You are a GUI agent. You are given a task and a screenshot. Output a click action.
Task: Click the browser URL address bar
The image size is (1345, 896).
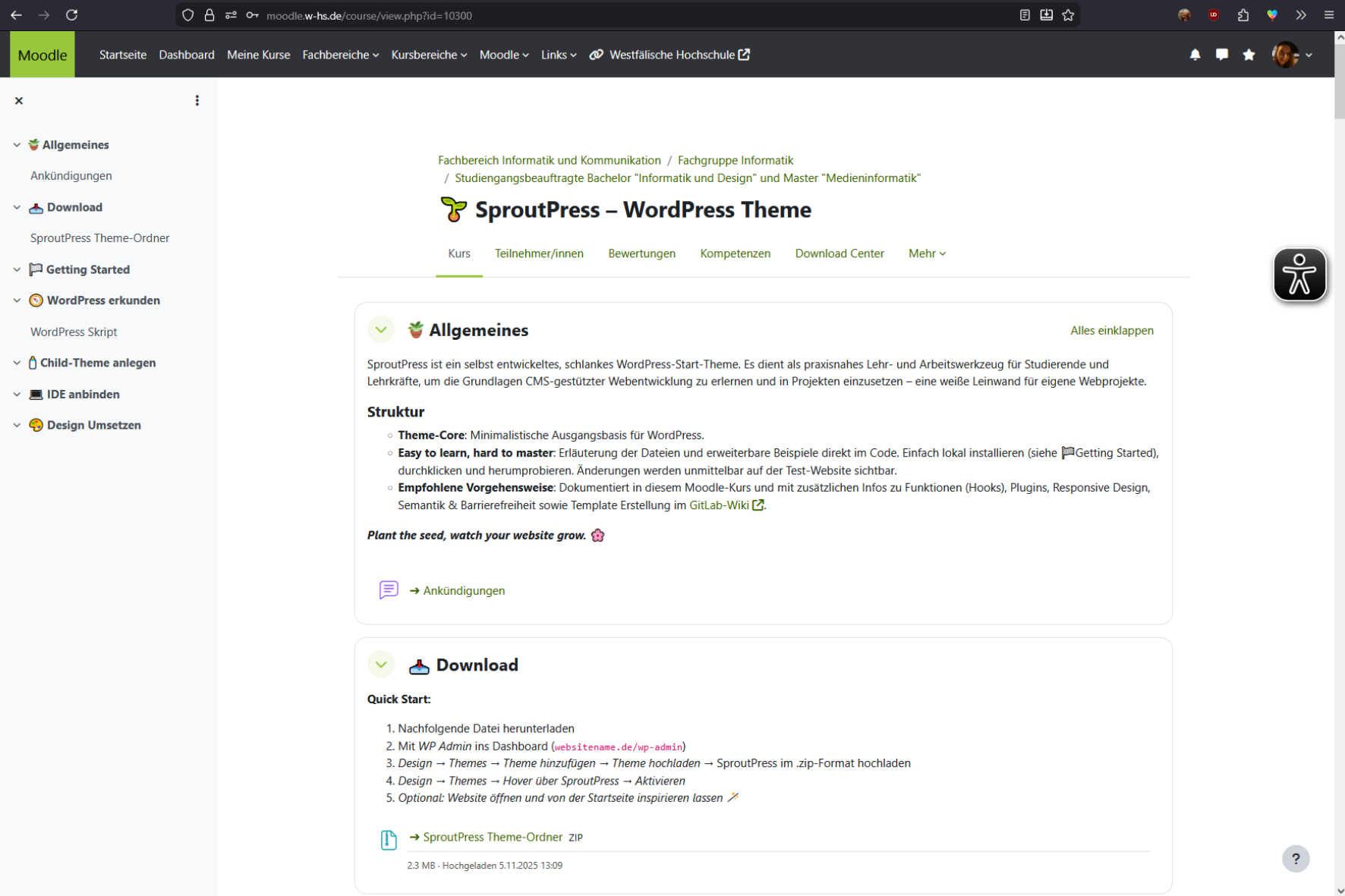click(607, 15)
